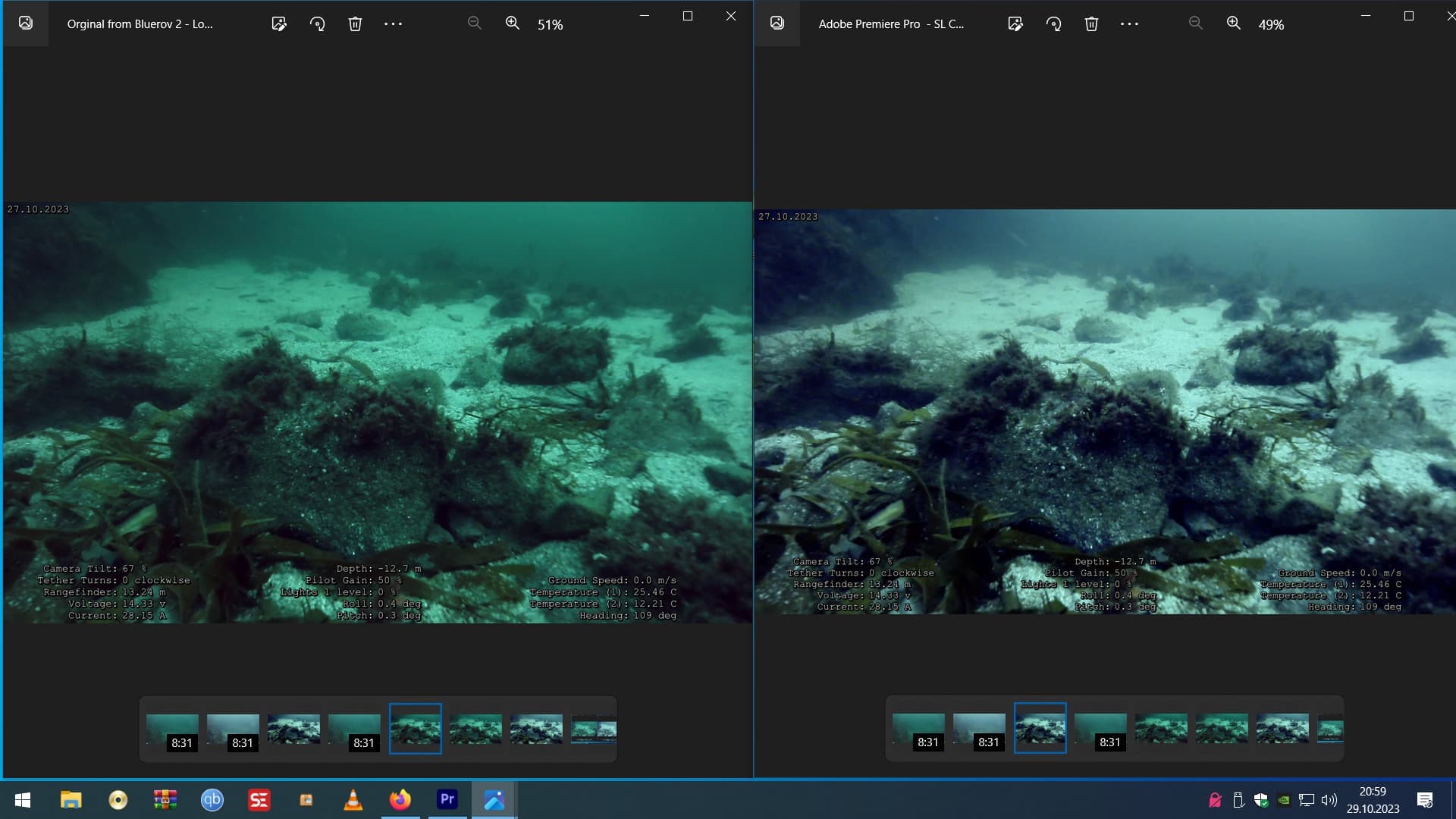Image resolution: width=1456 pixels, height=819 pixels.
Task: Zoom out on the left image
Action: pyautogui.click(x=475, y=24)
